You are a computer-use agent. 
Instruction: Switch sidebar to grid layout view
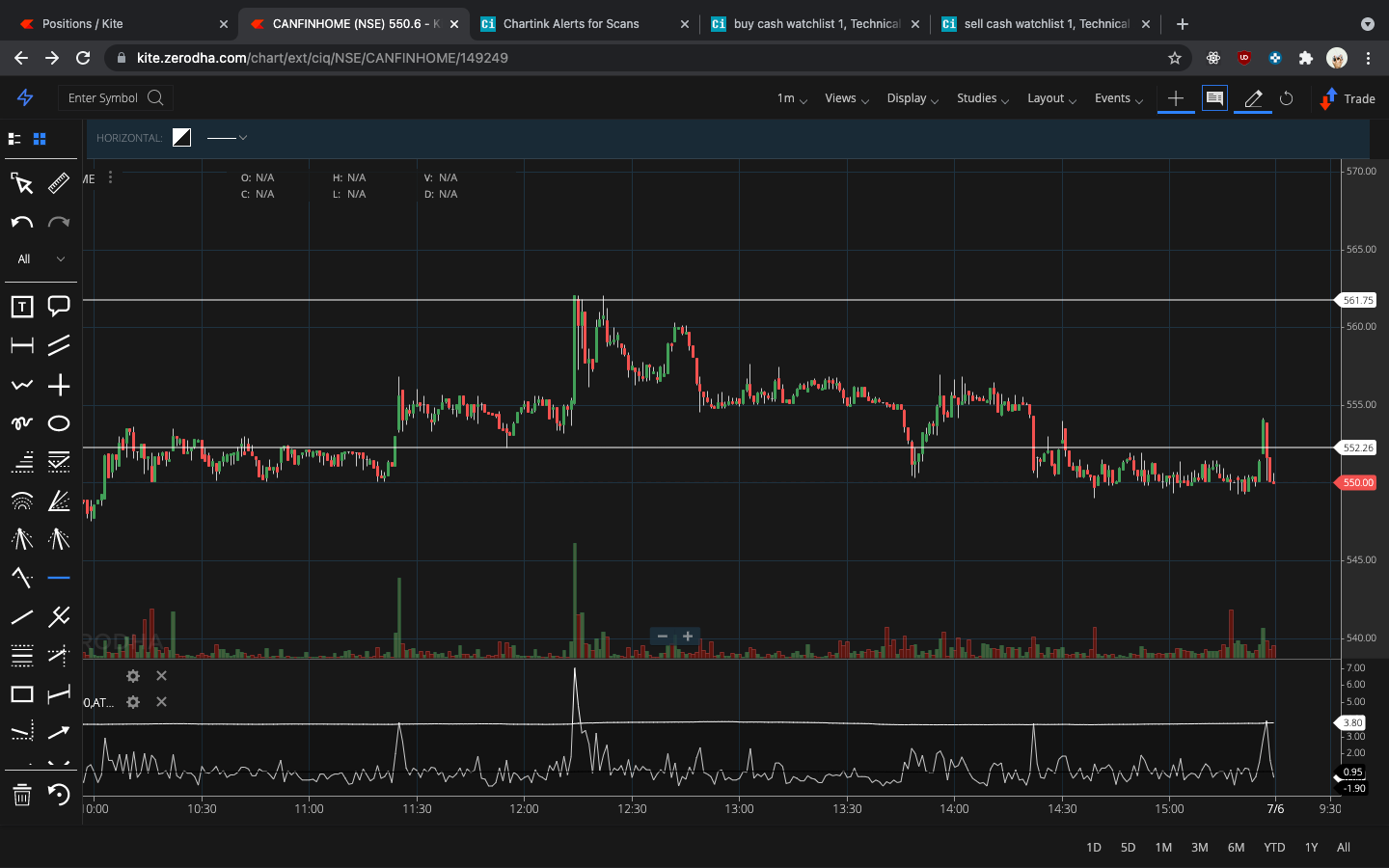pyautogui.click(x=39, y=139)
